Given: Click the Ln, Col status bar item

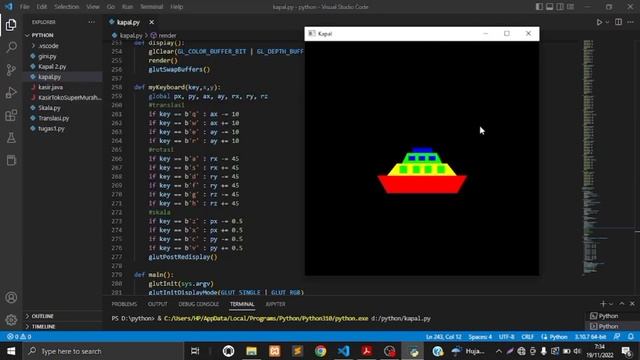Looking at the screenshot, I should [443, 337].
